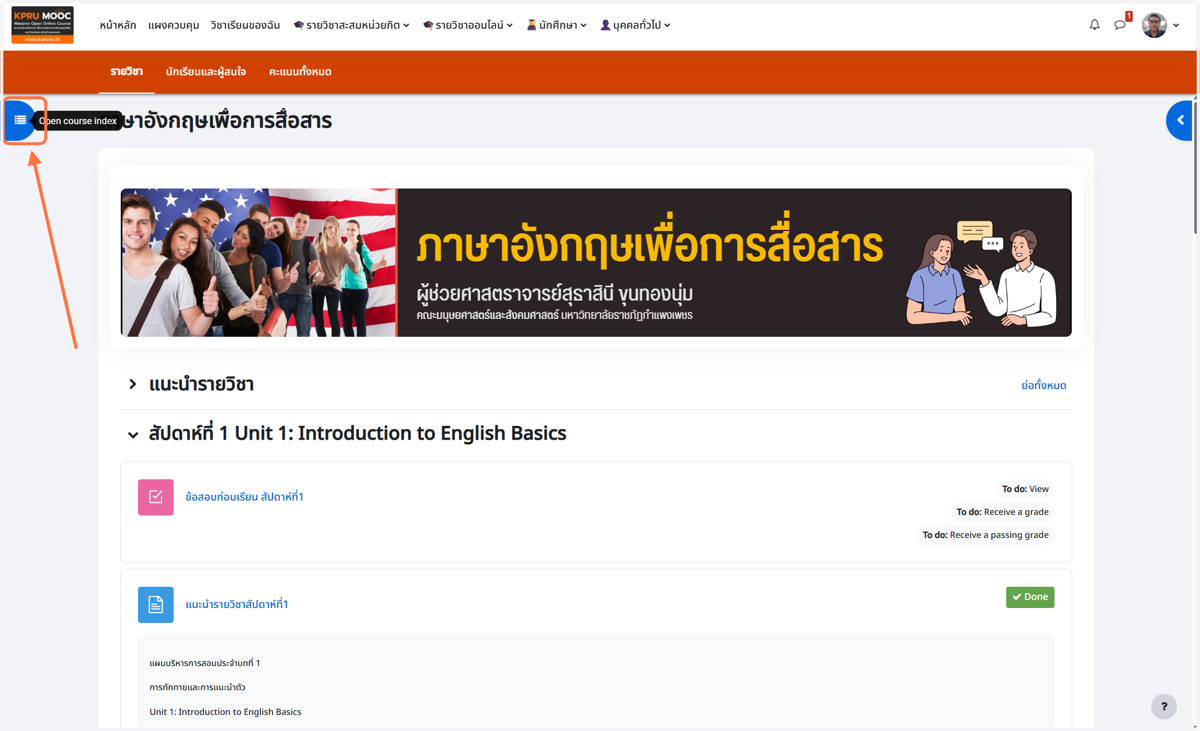The height and width of the screenshot is (731, 1200).
Task: Click the To do: Receive a grade badge
Action: tap(1002, 512)
